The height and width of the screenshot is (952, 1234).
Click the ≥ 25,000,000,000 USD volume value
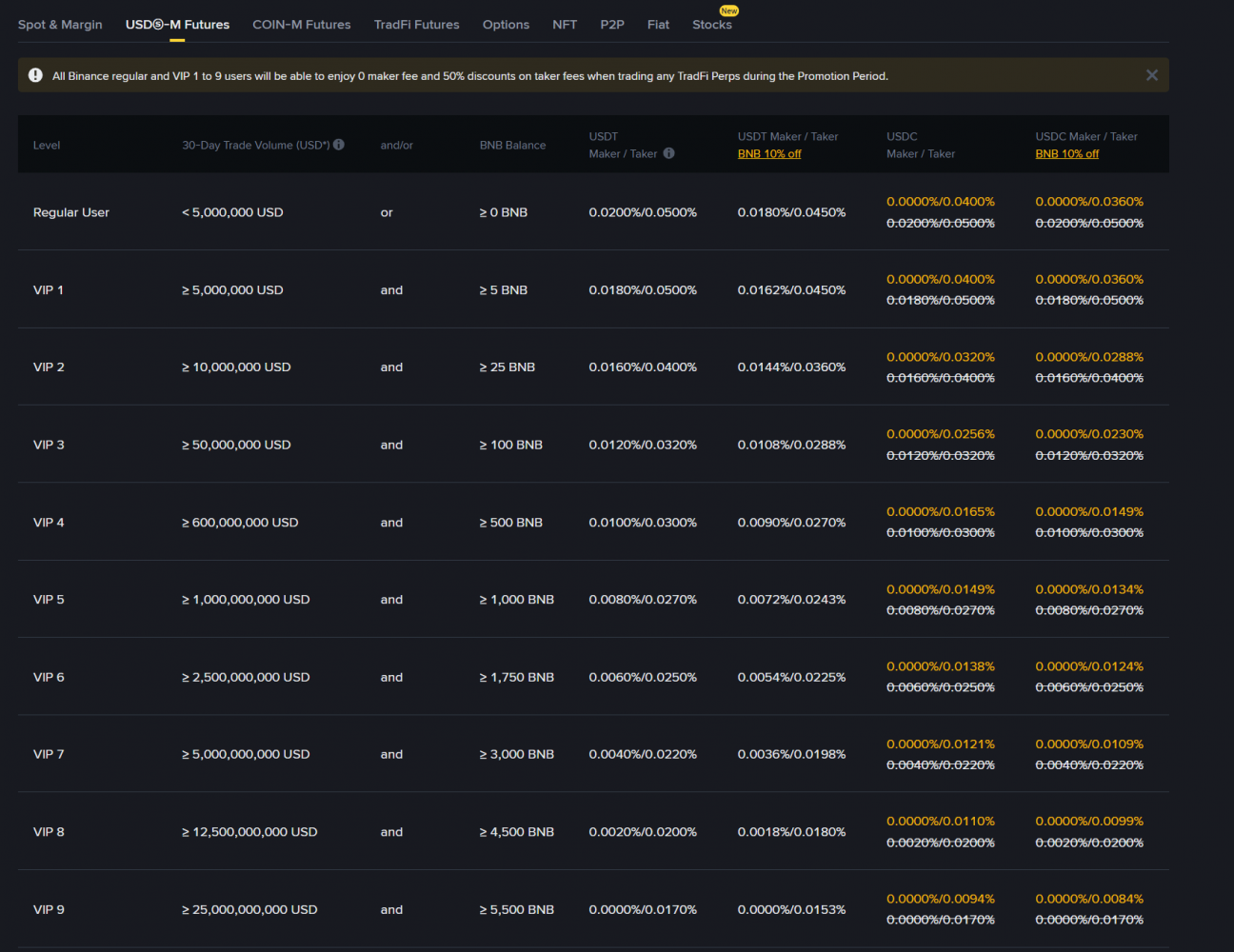pos(249,910)
